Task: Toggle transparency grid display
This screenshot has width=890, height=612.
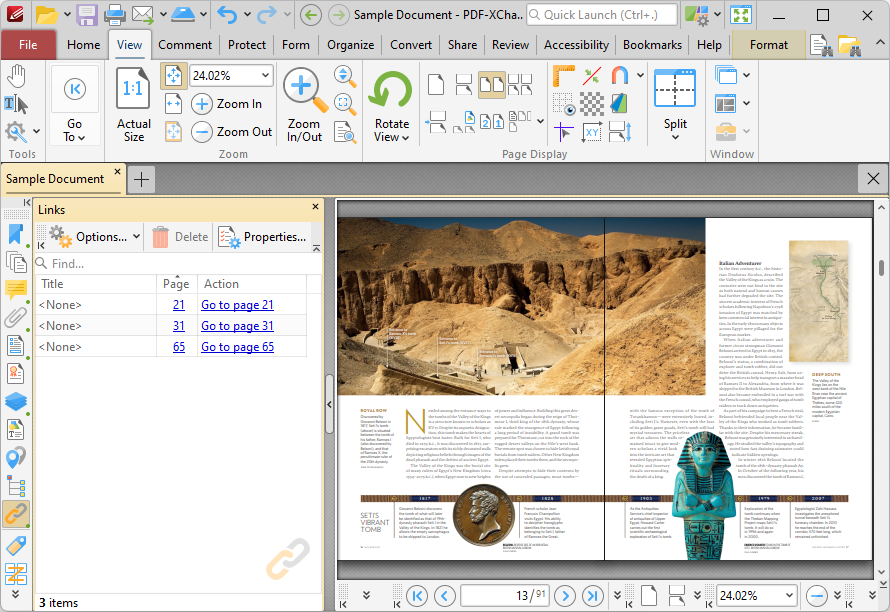Action: coord(591,104)
